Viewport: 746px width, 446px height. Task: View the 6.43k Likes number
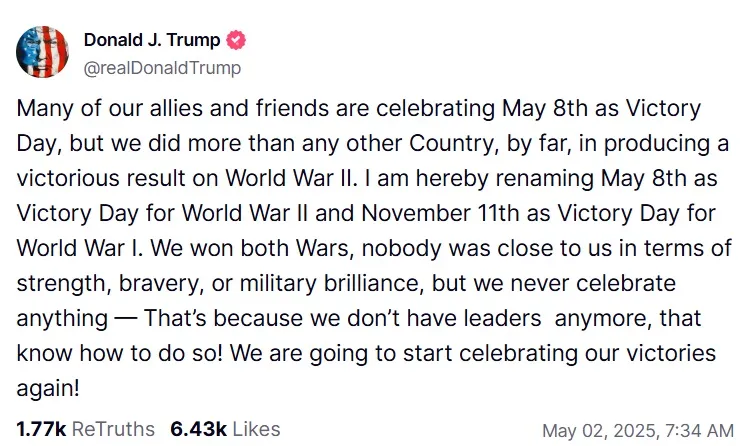coord(195,429)
